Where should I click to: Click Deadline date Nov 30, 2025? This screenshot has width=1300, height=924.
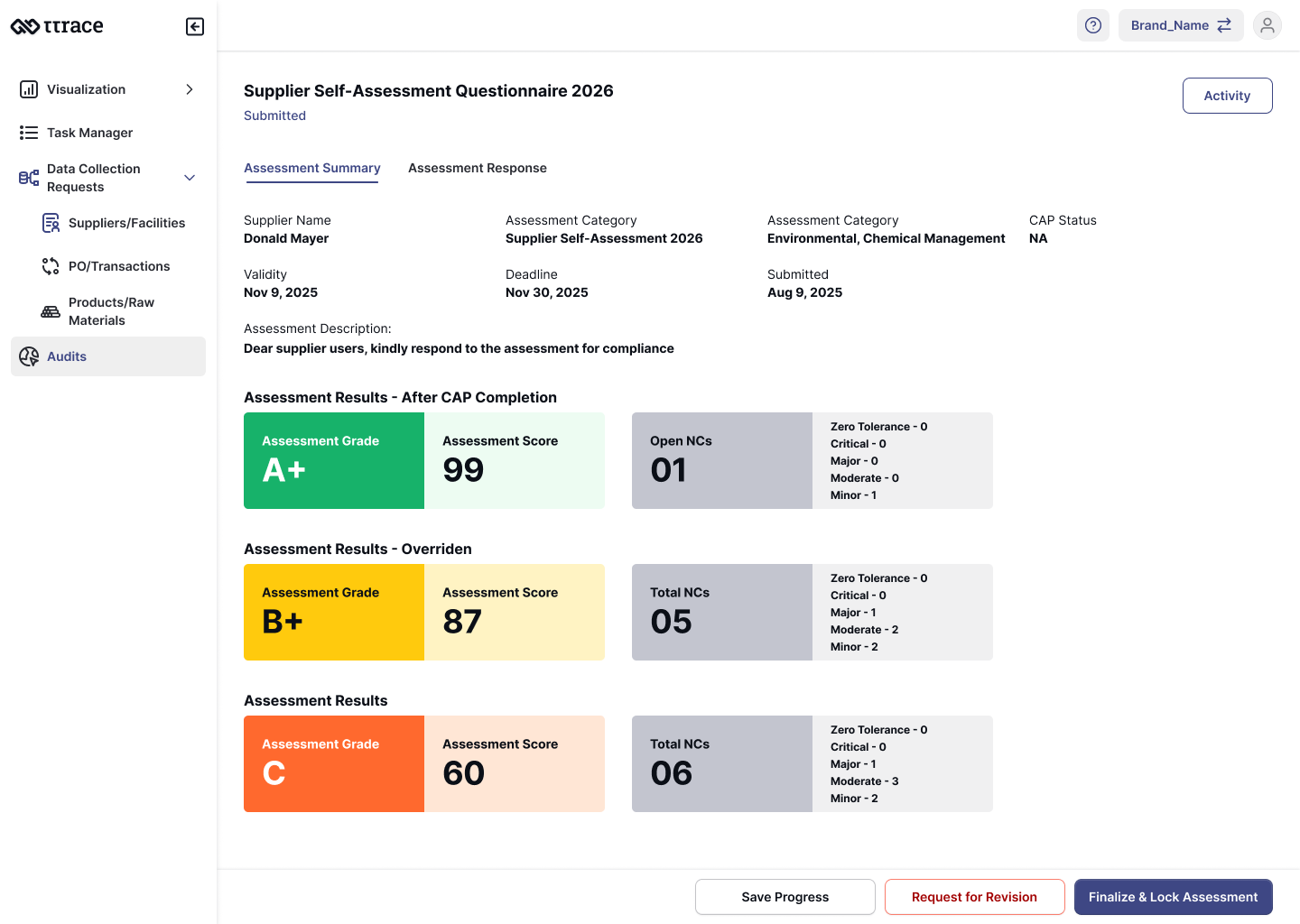click(547, 292)
